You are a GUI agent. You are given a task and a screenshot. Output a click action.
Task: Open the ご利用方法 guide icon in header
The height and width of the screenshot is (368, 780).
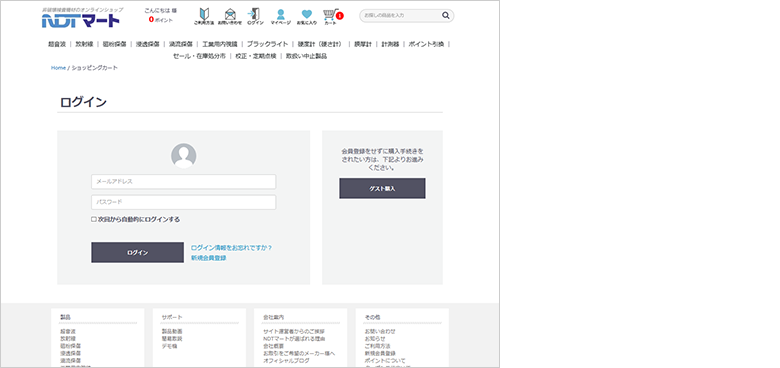[204, 16]
